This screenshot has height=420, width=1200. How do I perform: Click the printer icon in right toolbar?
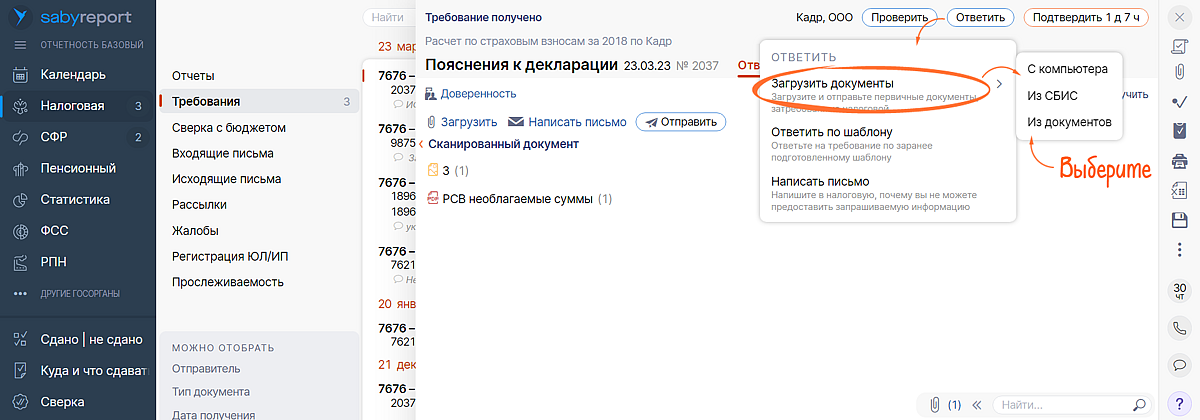click(x=1178, y=162)
